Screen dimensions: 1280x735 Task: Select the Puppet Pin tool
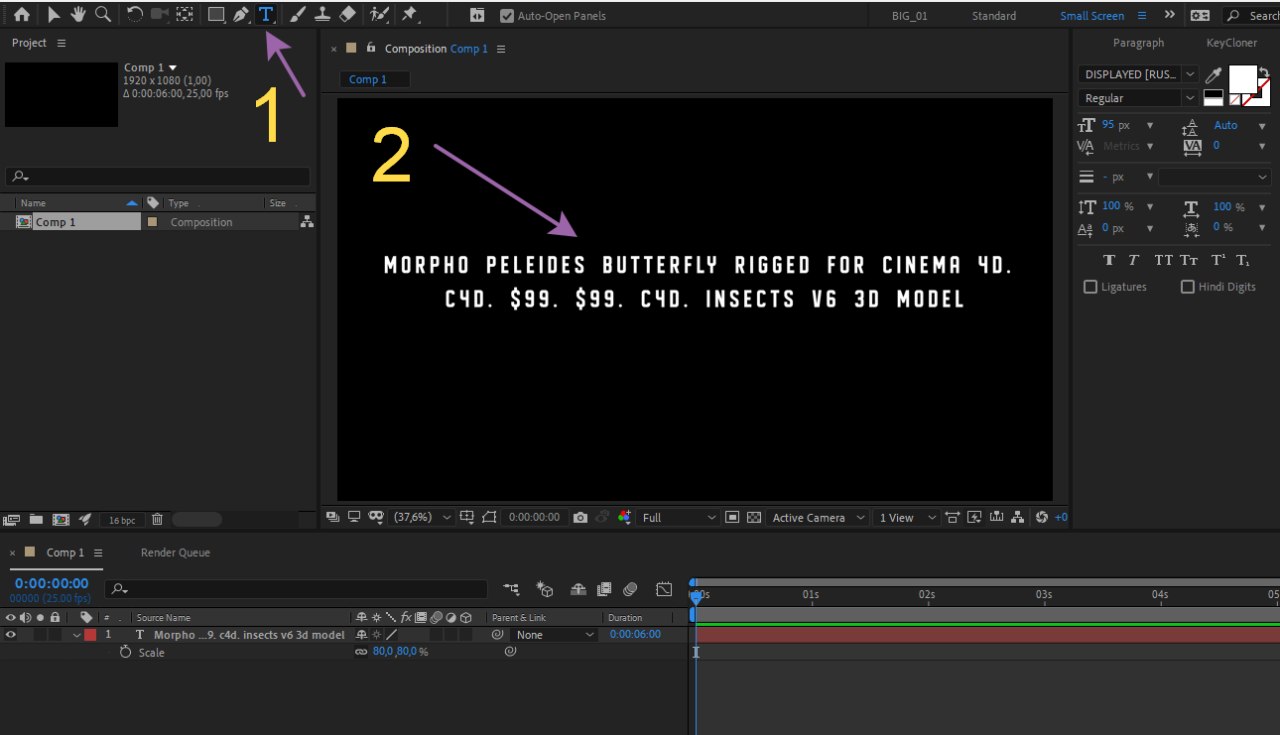pos(409,15)
